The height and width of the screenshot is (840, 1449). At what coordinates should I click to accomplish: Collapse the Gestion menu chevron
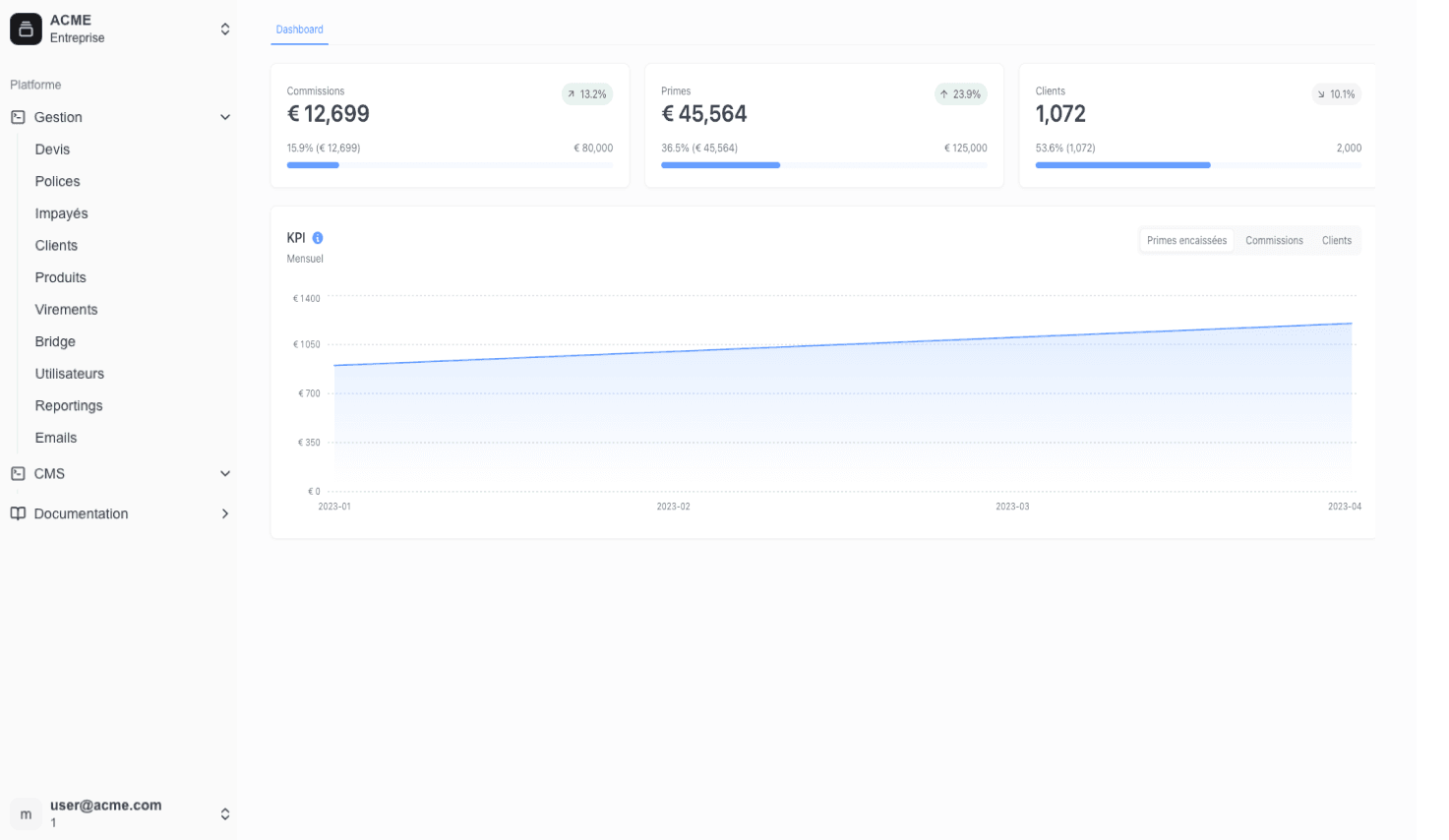click(x=225, y=117)
